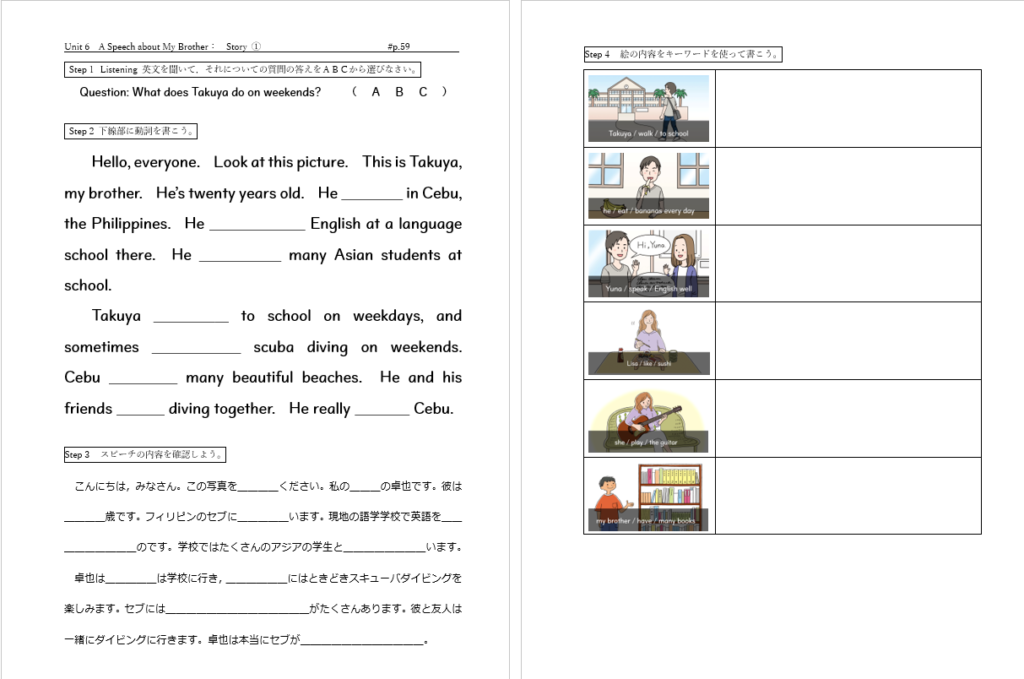Click the words 'He's twenty years old.'
The image size is (1024, 679).
pos(230,193)
